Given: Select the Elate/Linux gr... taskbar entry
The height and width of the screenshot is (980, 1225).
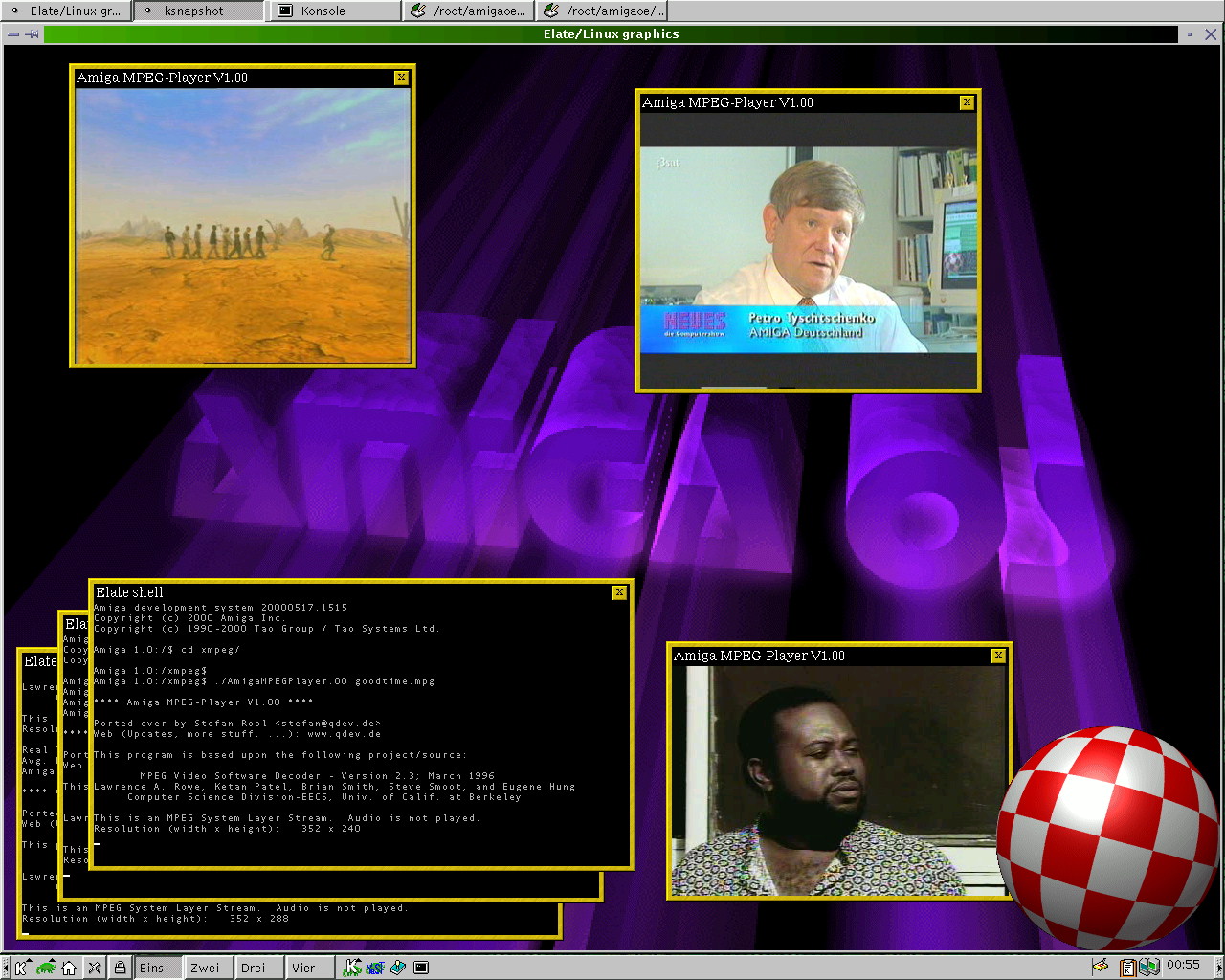Looking at the screenshot, I should point(67,11).
